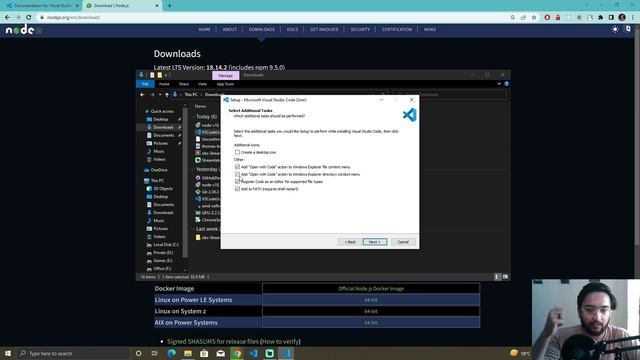Open the View ribbon tab in File Explorer
The image size is (640, 360).
(202, 84)
